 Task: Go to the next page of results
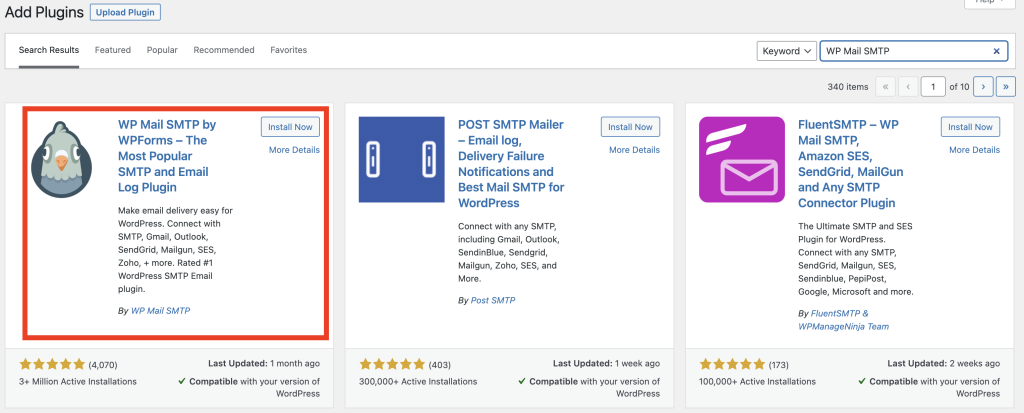click(x=984, y=86)
